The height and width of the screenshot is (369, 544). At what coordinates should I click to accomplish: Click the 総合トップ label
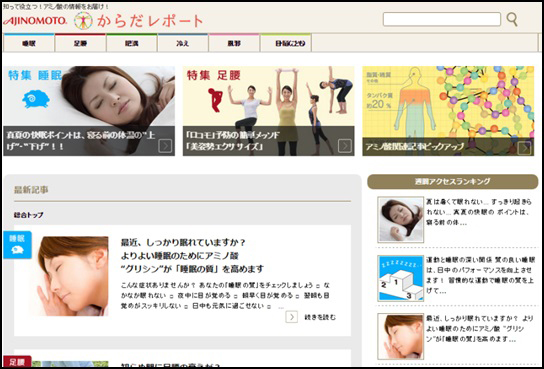click(x=28, y=215)
